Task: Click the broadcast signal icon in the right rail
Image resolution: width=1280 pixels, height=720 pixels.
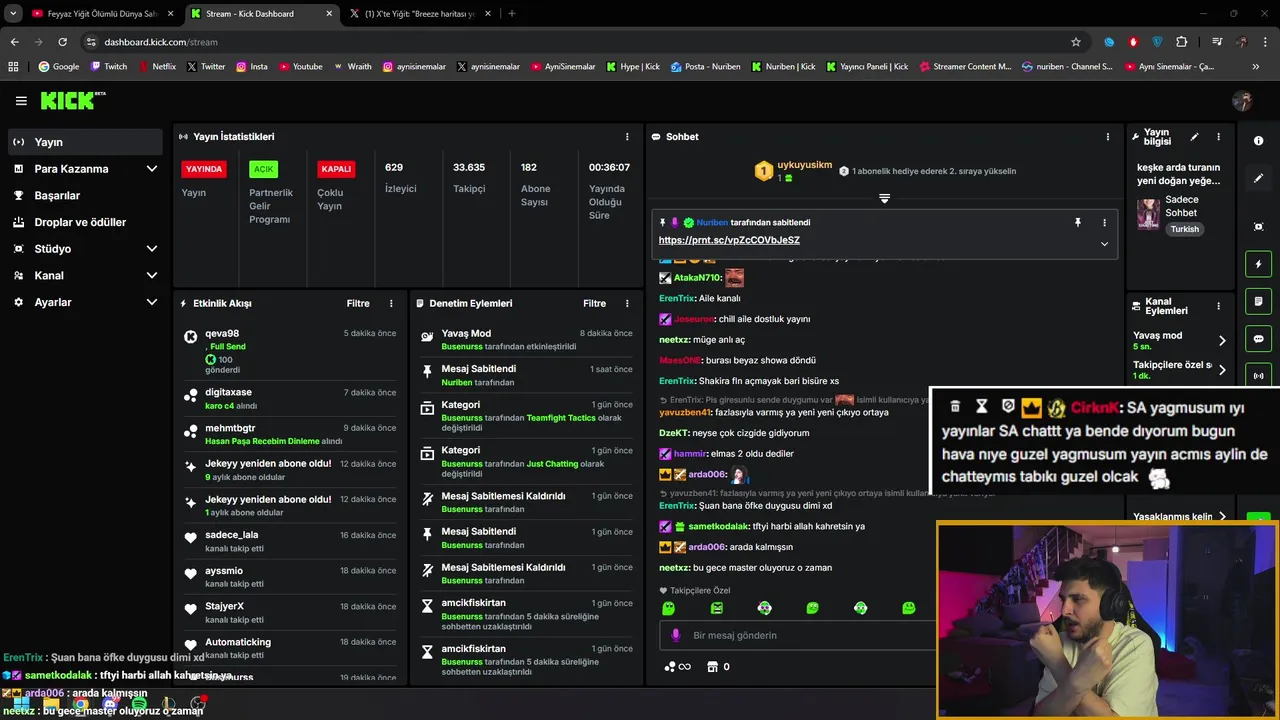Action: point(1258,376)
